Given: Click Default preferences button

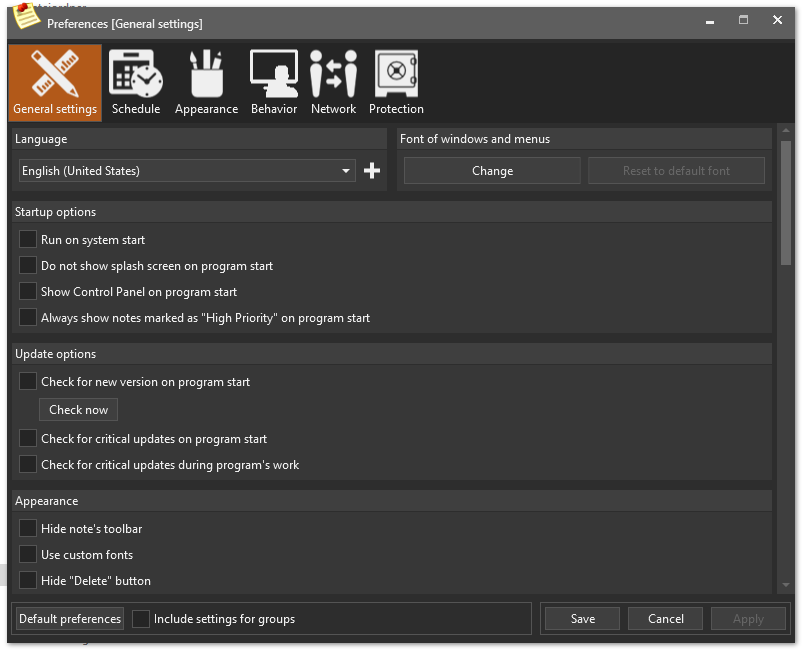Looking at the screenshot, I should 70,619.
